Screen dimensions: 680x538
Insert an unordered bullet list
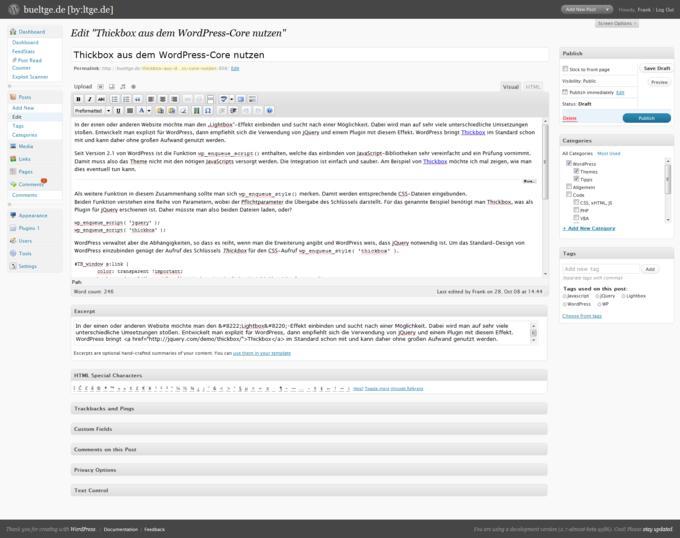tap(114, 99)
